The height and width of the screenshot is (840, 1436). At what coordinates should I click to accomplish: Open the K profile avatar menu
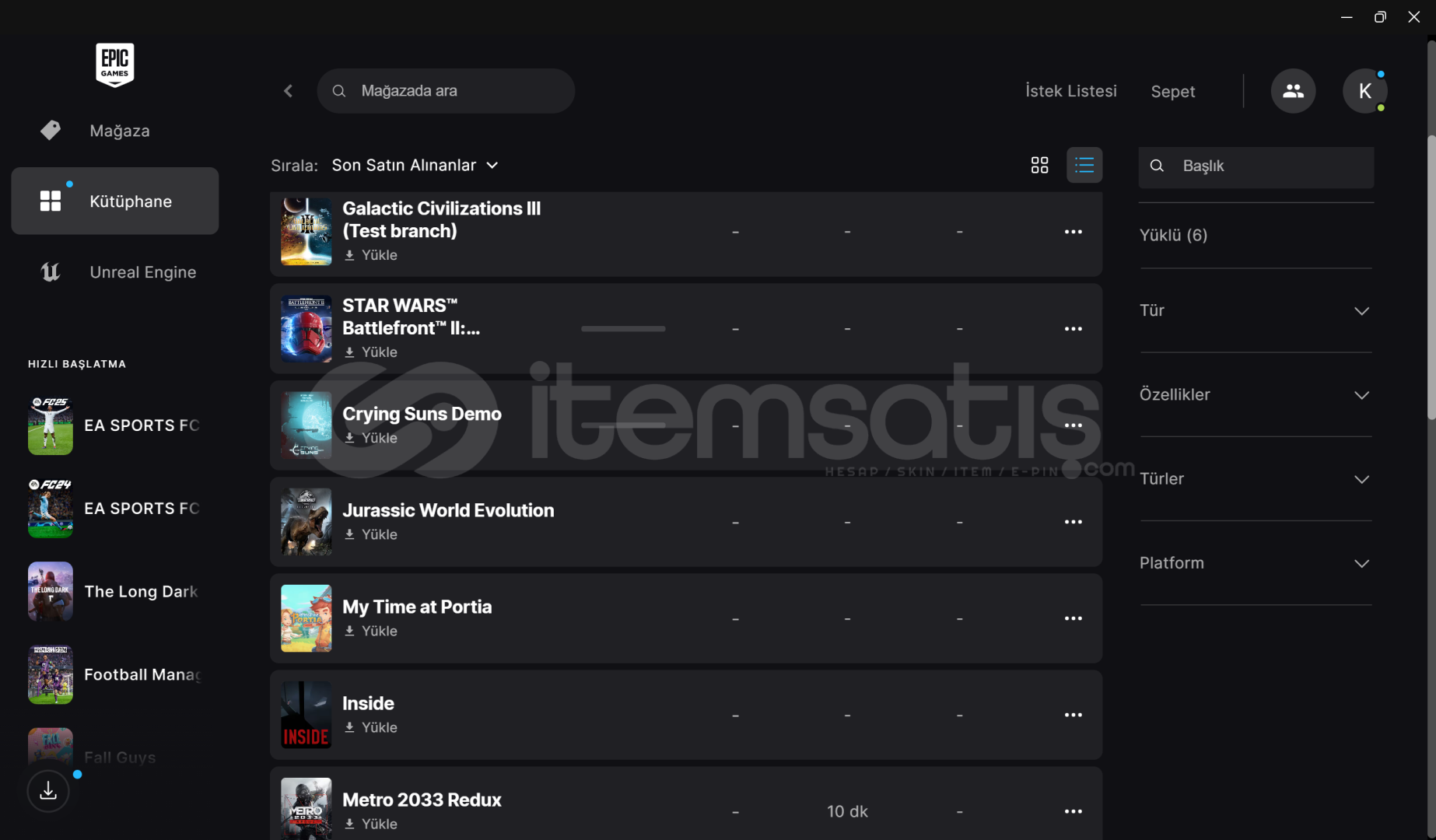pyautogui.click(x=1364, y=91)
